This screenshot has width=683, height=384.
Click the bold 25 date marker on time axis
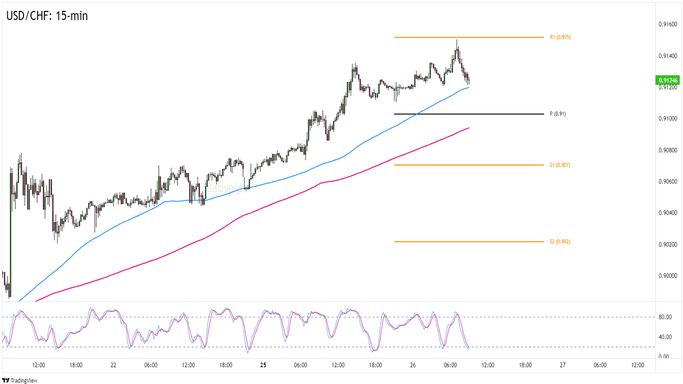coord(263,365)
